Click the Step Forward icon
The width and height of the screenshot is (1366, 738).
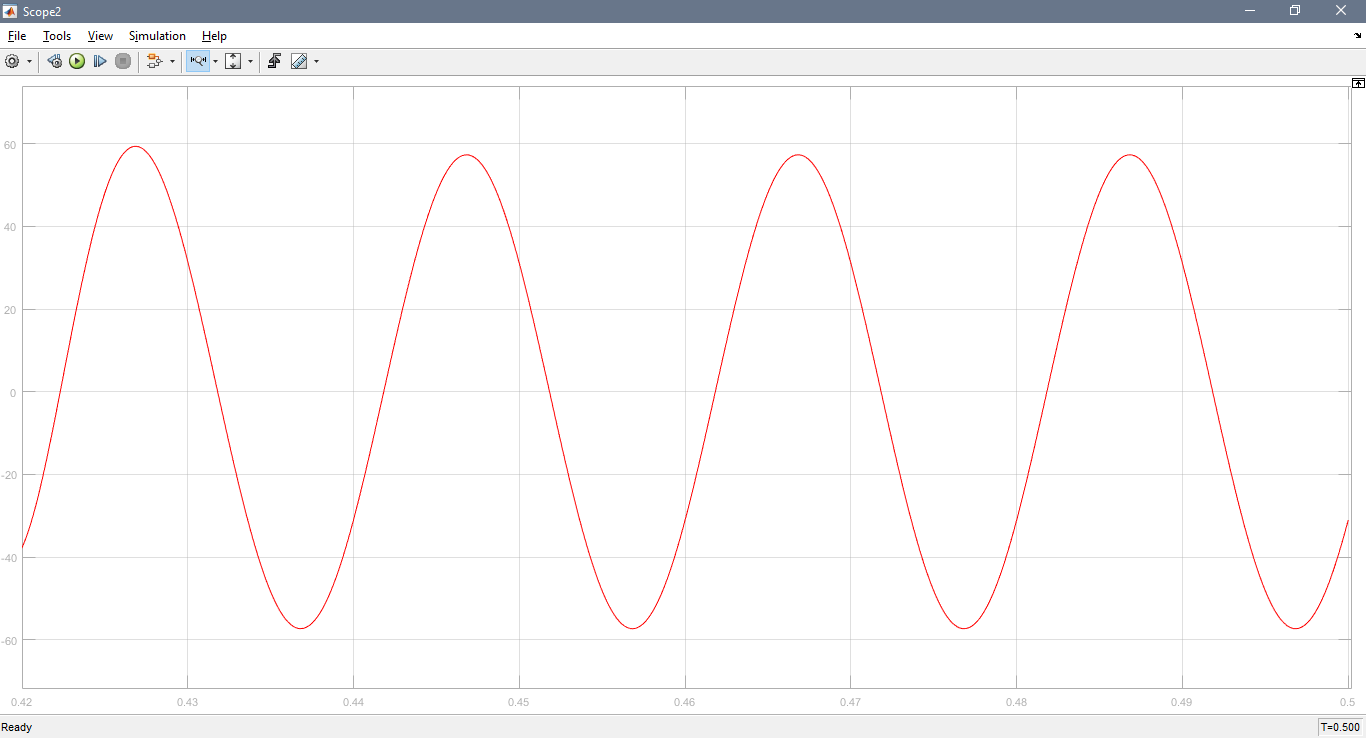100,61
